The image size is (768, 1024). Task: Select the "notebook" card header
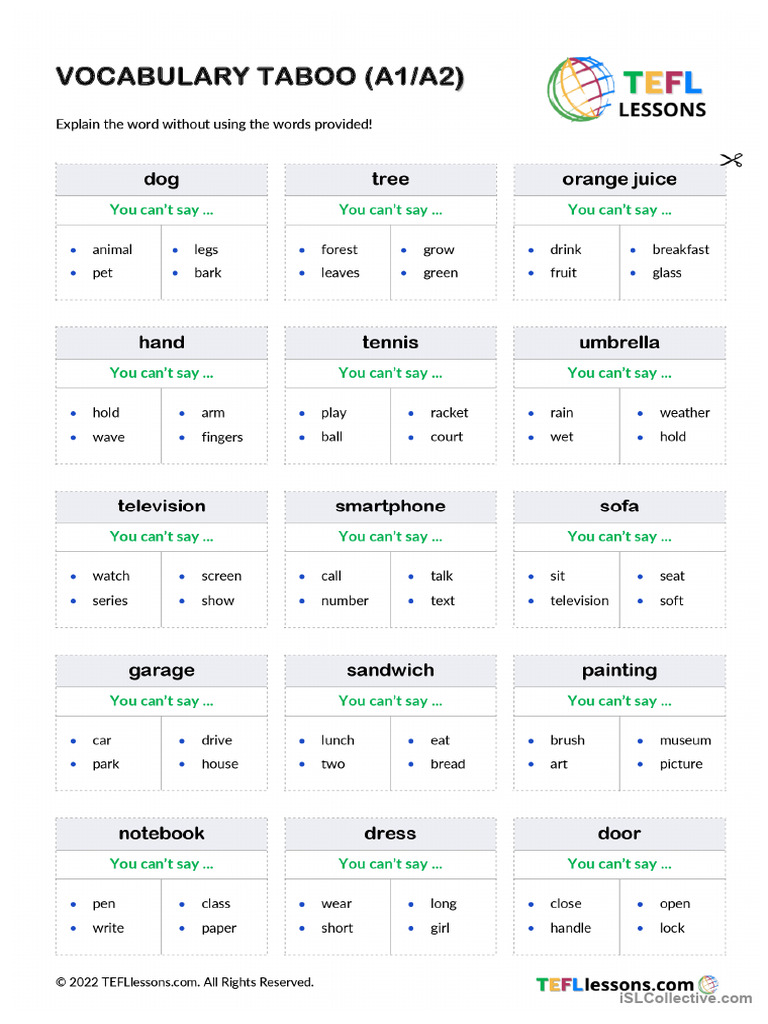pos(161,834)
